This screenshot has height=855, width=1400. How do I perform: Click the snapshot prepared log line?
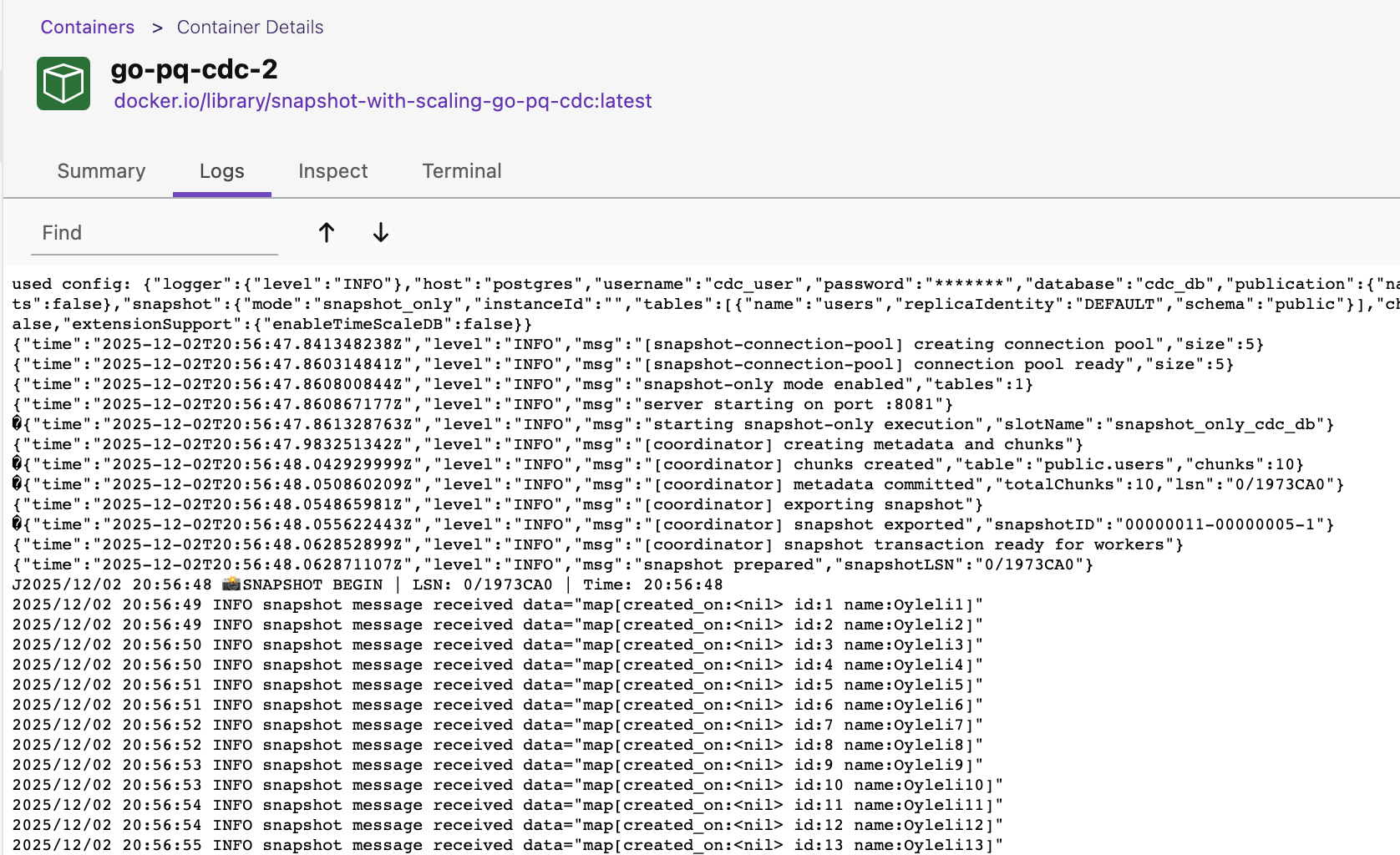click(501, 564)
